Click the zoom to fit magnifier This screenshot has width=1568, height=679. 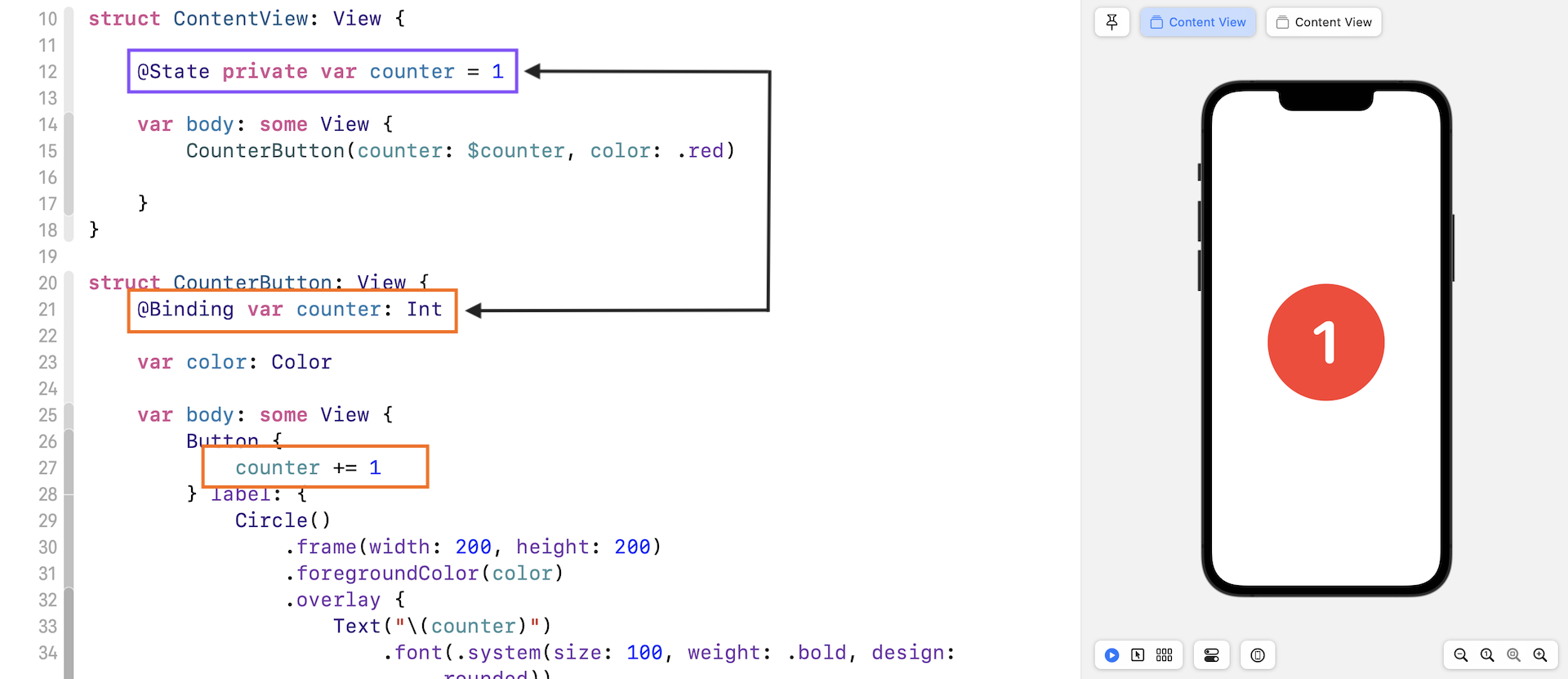[x=1513, y=655]
